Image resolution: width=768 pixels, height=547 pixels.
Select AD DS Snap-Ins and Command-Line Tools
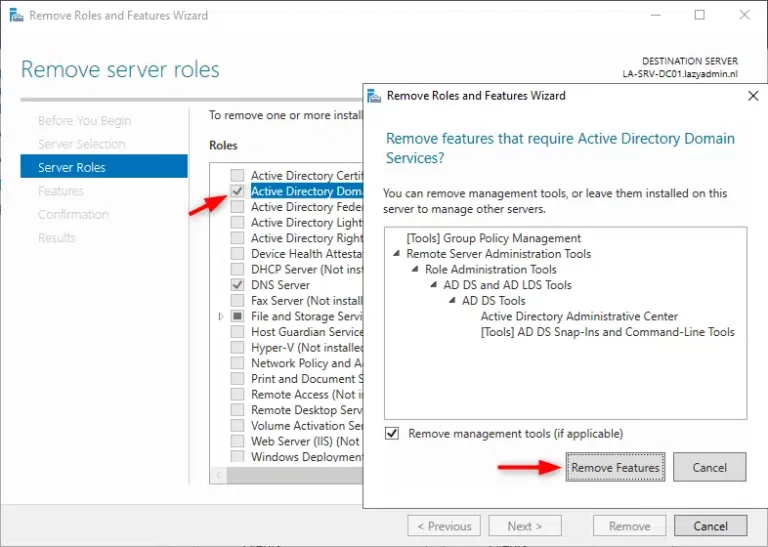pos(607,332)
